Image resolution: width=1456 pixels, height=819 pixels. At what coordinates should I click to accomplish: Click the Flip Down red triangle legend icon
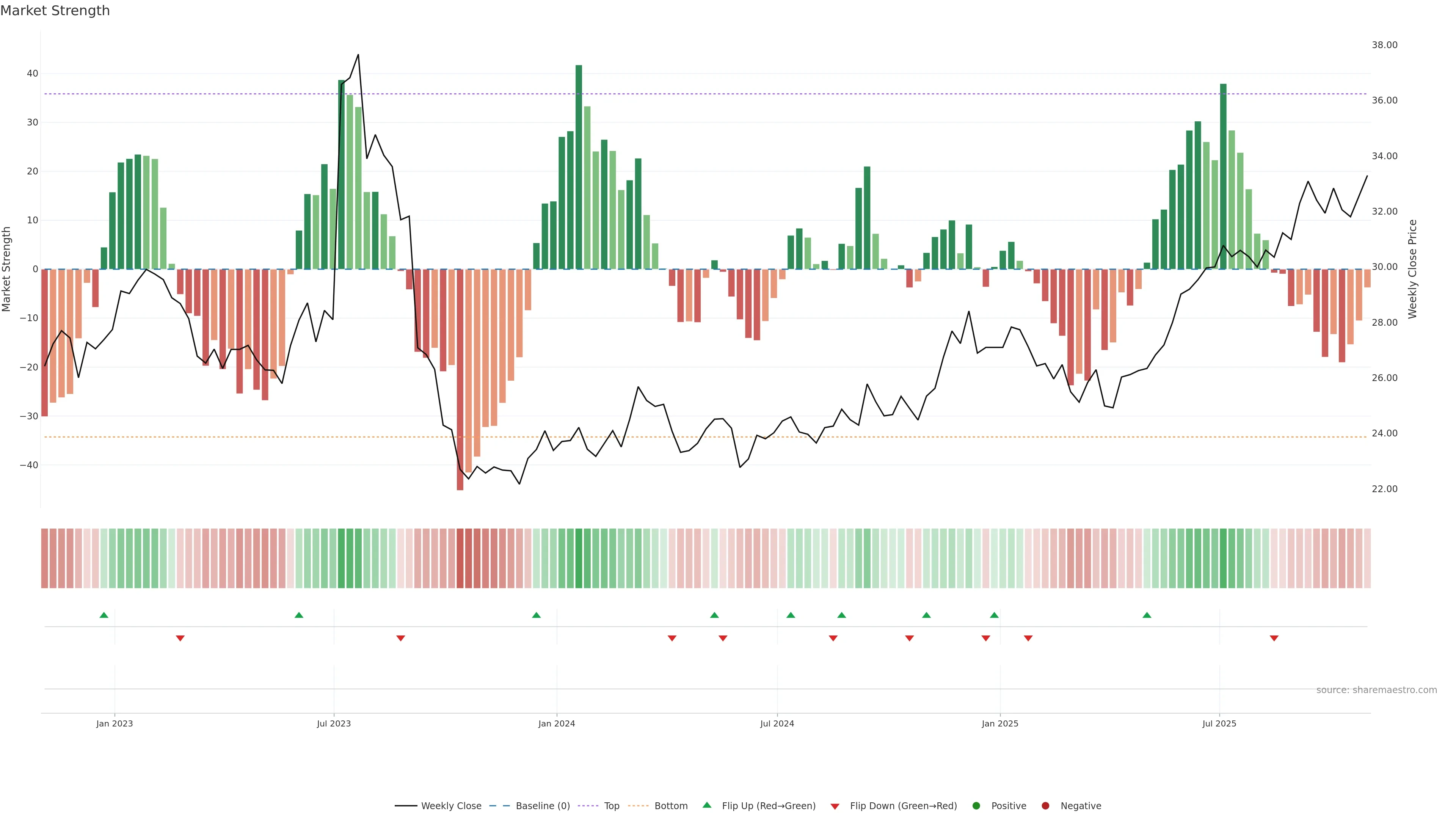point(835,806)
